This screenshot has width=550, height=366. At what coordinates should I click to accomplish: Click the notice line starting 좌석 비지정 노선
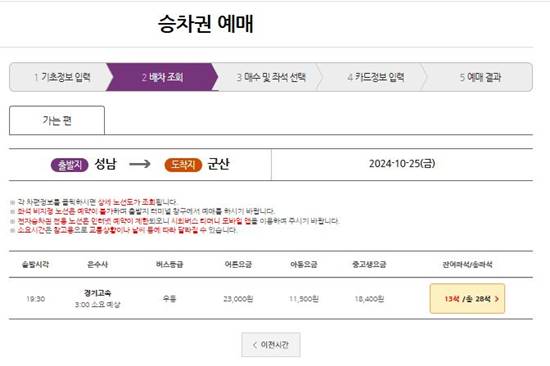pos(146,211)
